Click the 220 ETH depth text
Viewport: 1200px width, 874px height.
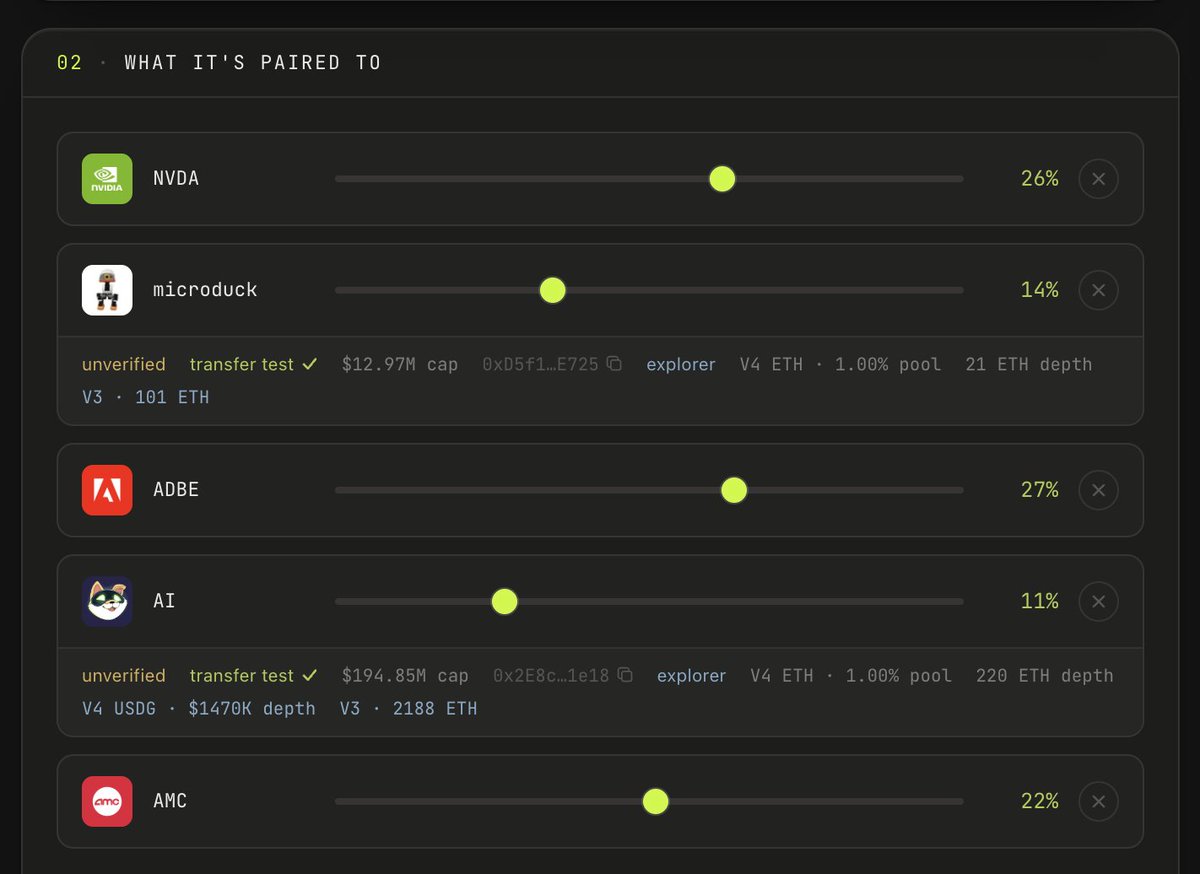point(1045,676)
